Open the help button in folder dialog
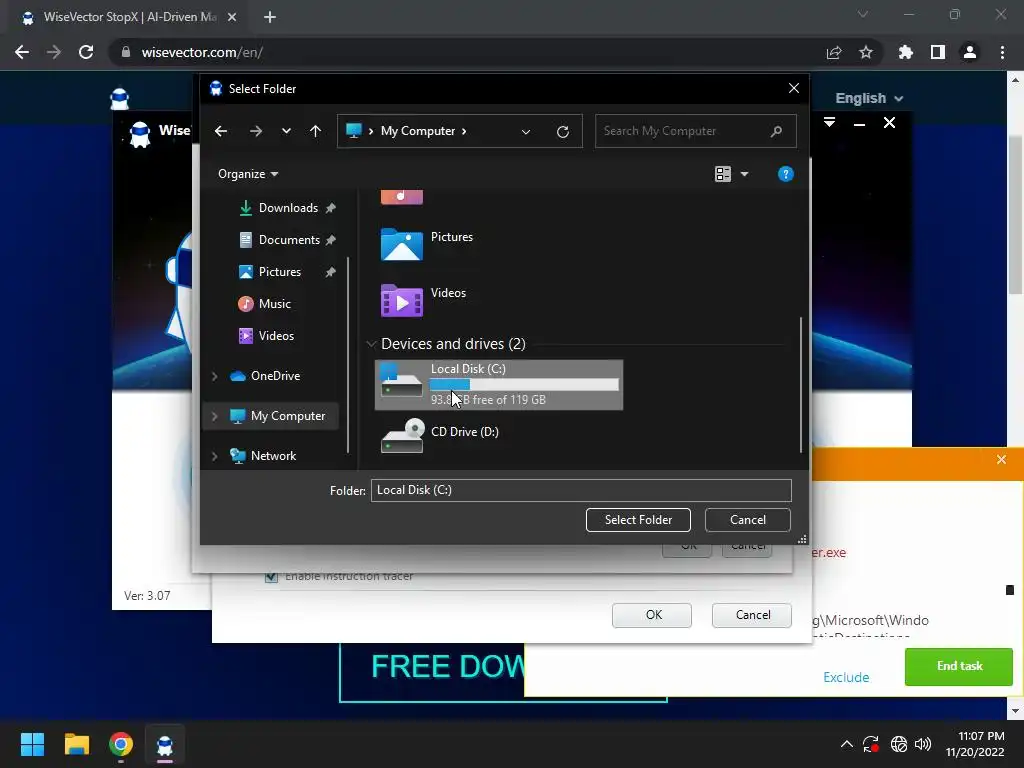This screenshot has width=1024, height=768. point(786,174)
